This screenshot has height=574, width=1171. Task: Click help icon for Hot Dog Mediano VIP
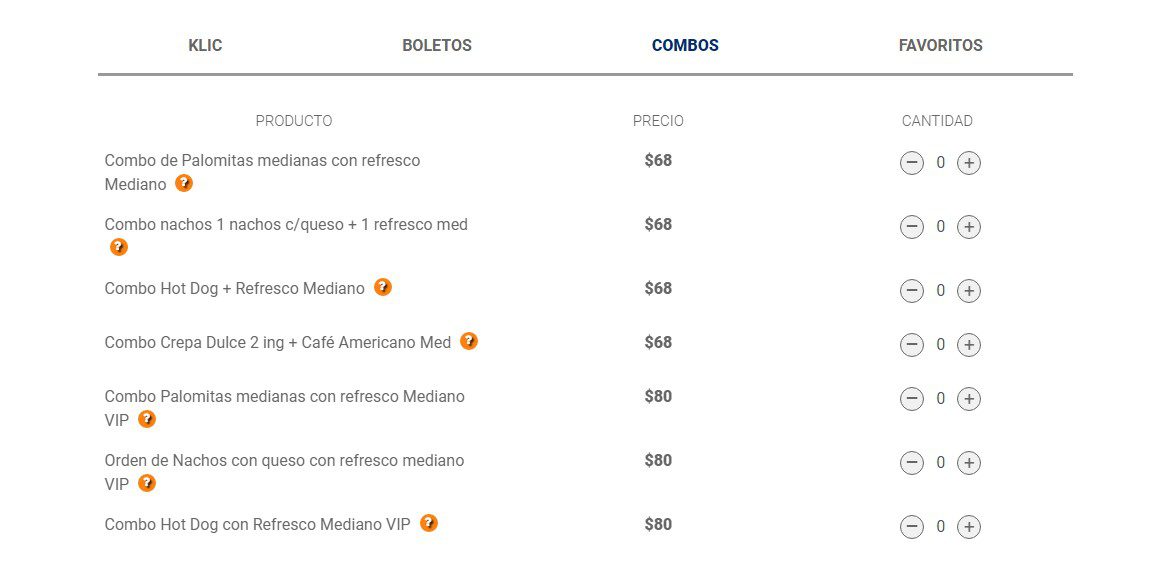click(x=429, y=523)
